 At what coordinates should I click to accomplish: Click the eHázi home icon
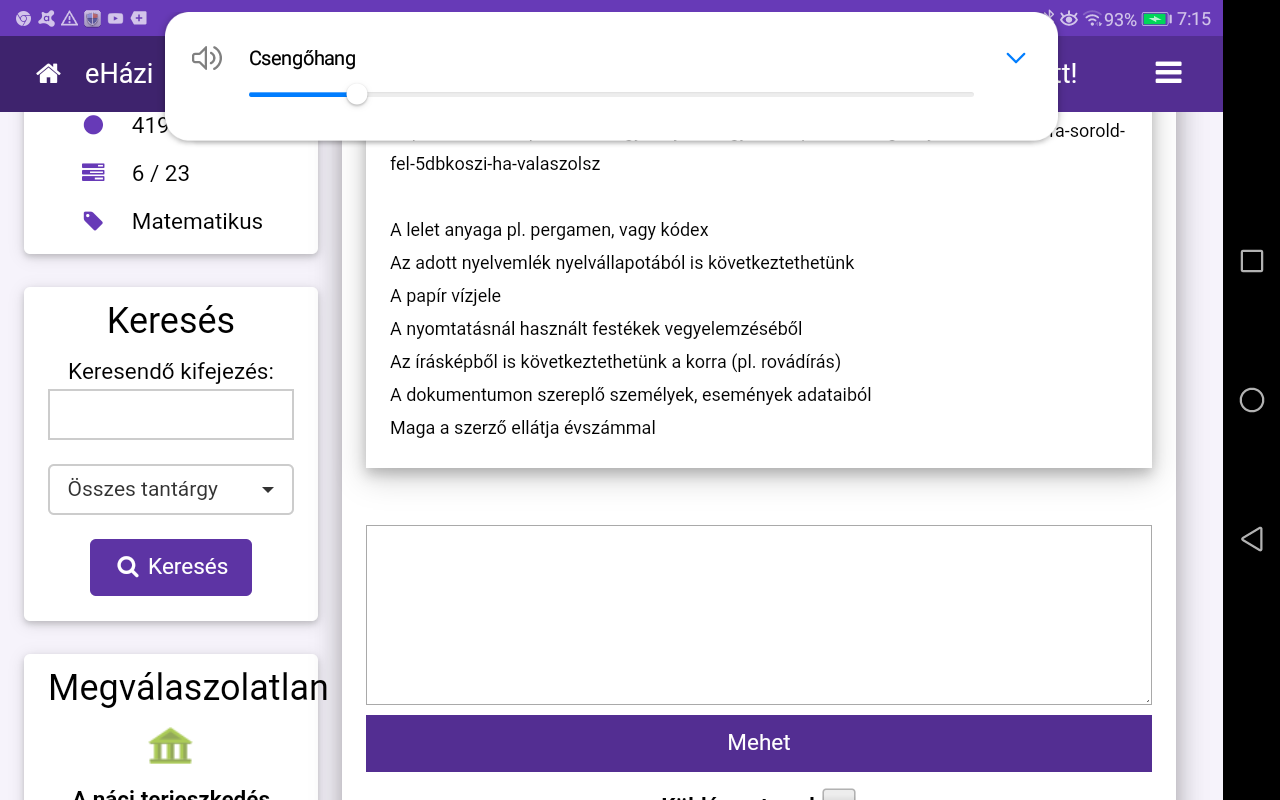pos(48,73)
